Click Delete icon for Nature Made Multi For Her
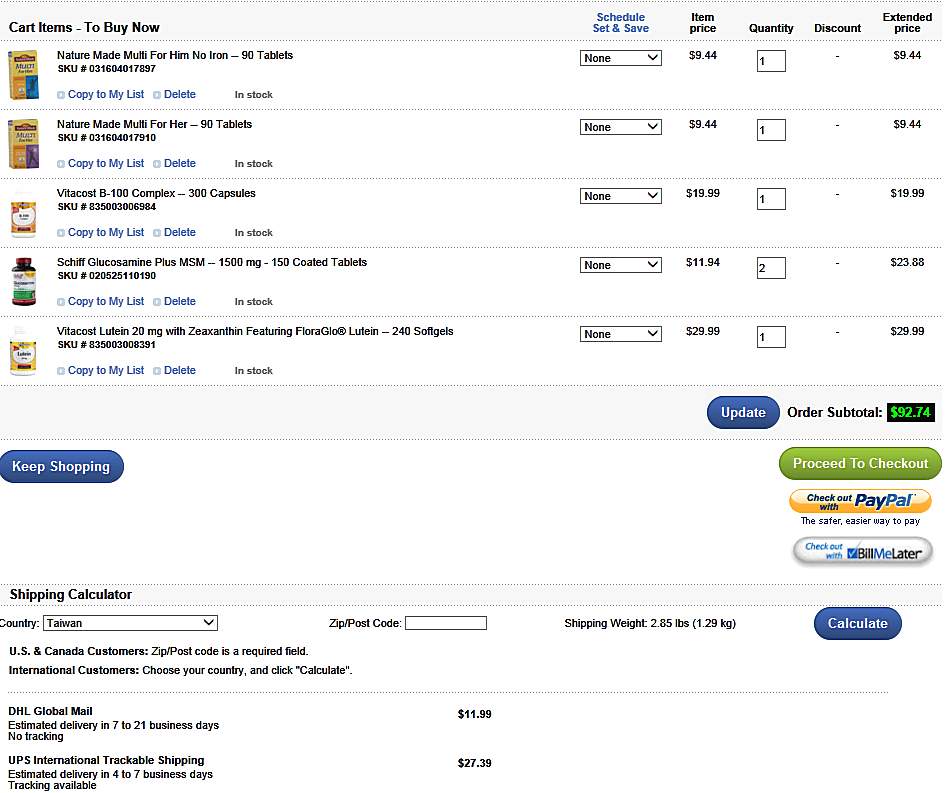Image resolution: width=945 pixels, height=793 pixels. point(157,164)
